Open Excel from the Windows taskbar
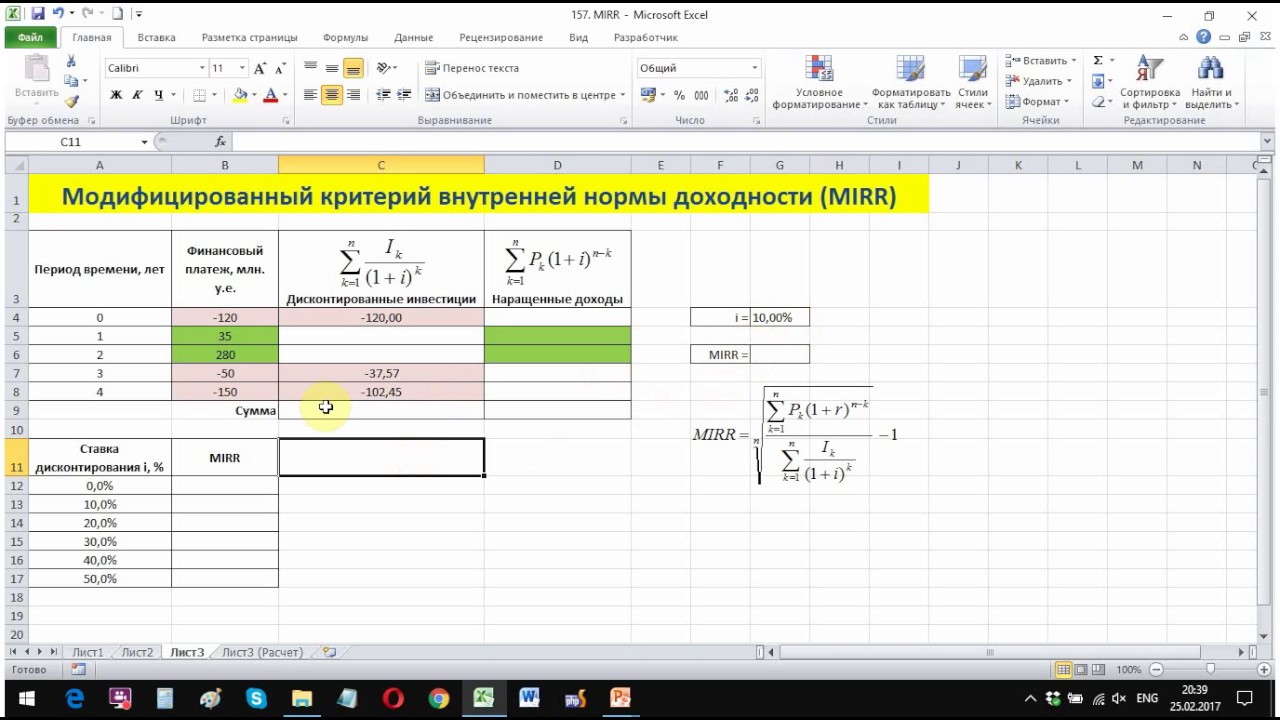 point(483,698)
